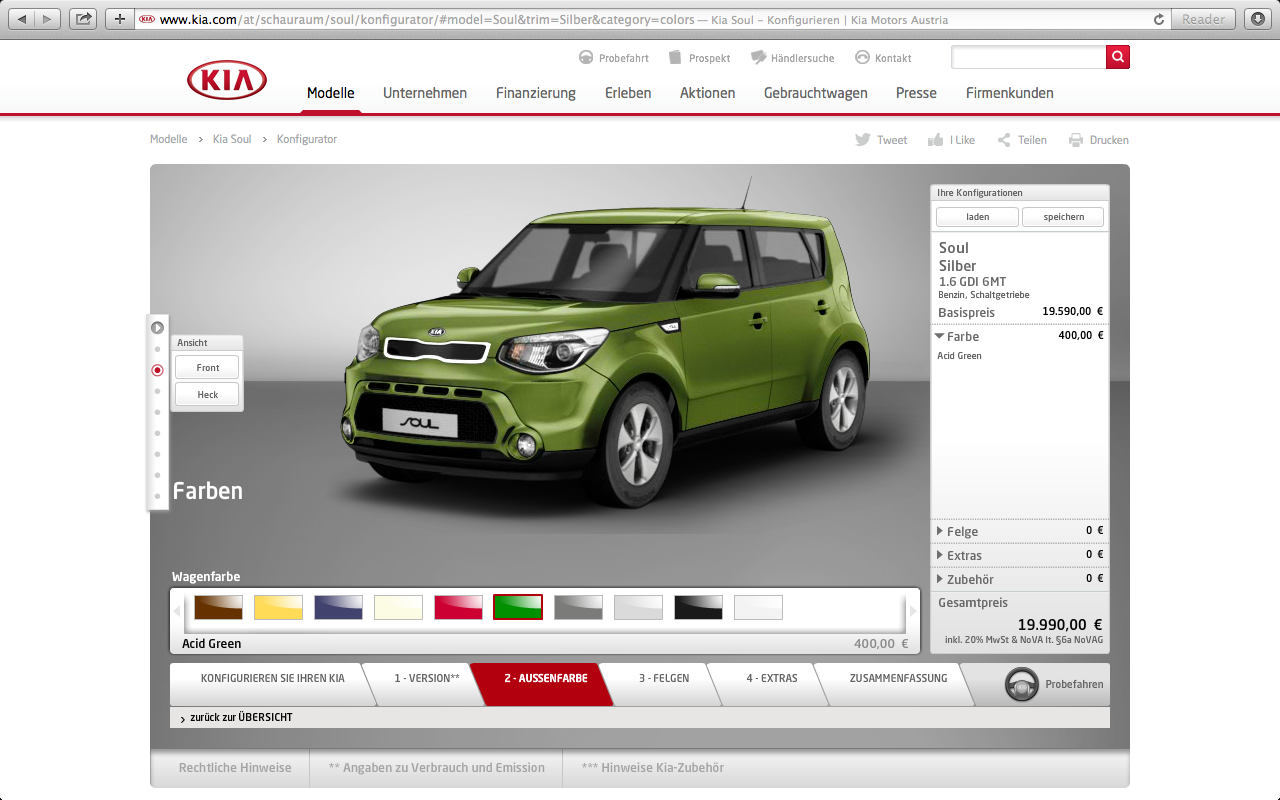Open the Gebrauchtwagen menu
This screenshot has width=1280, height=800.
click(816, 93)
